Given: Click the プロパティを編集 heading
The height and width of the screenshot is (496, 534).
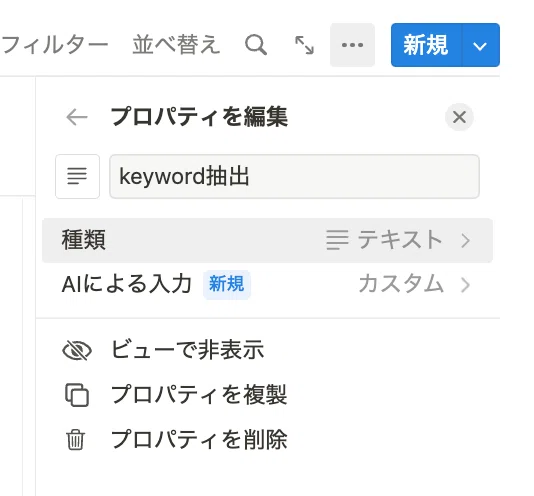Looking at the screenshot, I should [199, 117].
